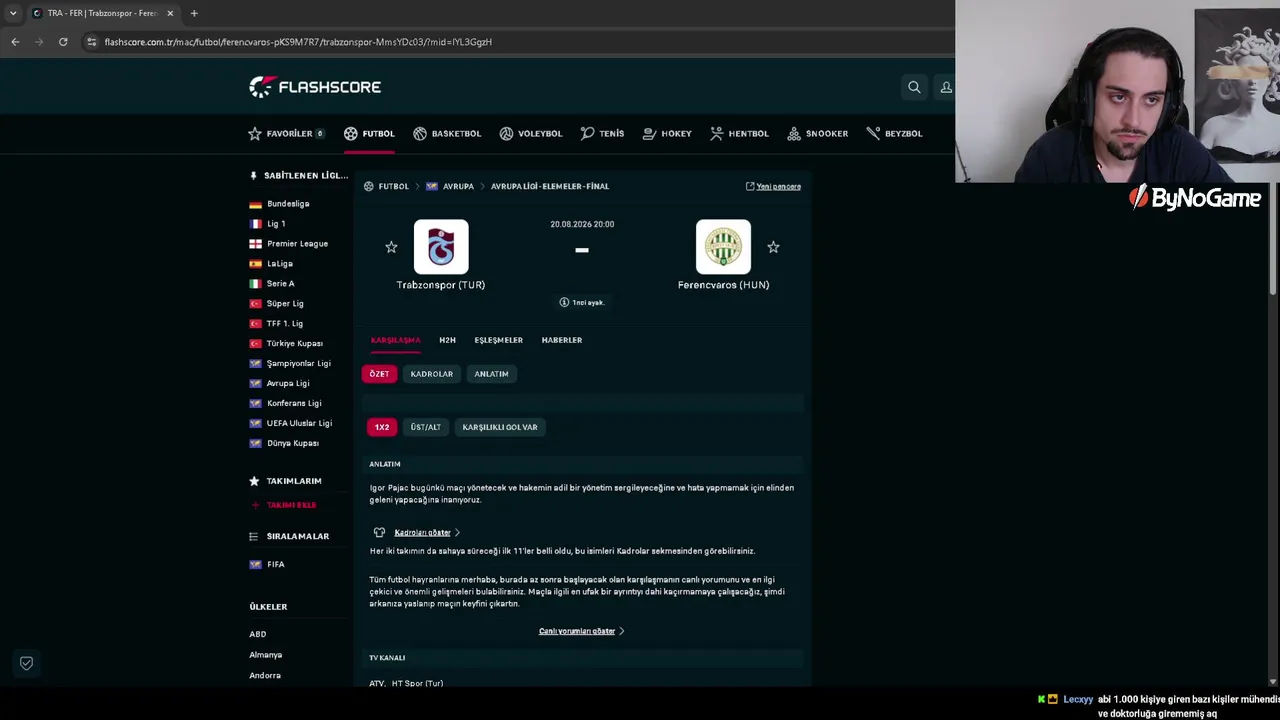Open UEFA Uluslar Ligi from pinned leagues

tap(299, 424)
